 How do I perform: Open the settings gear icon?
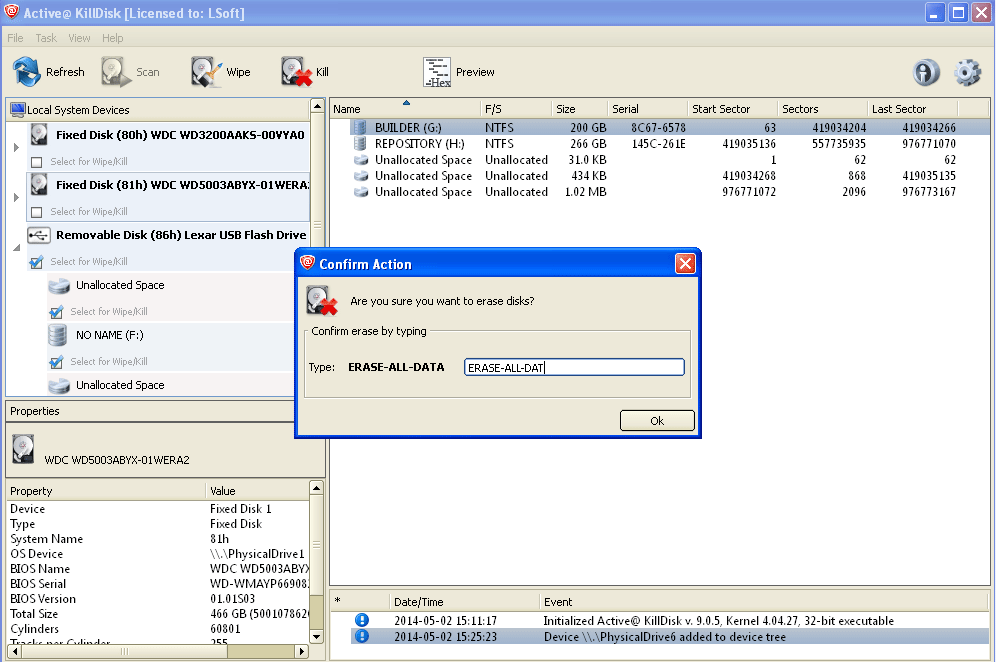(x=967, y=72)
